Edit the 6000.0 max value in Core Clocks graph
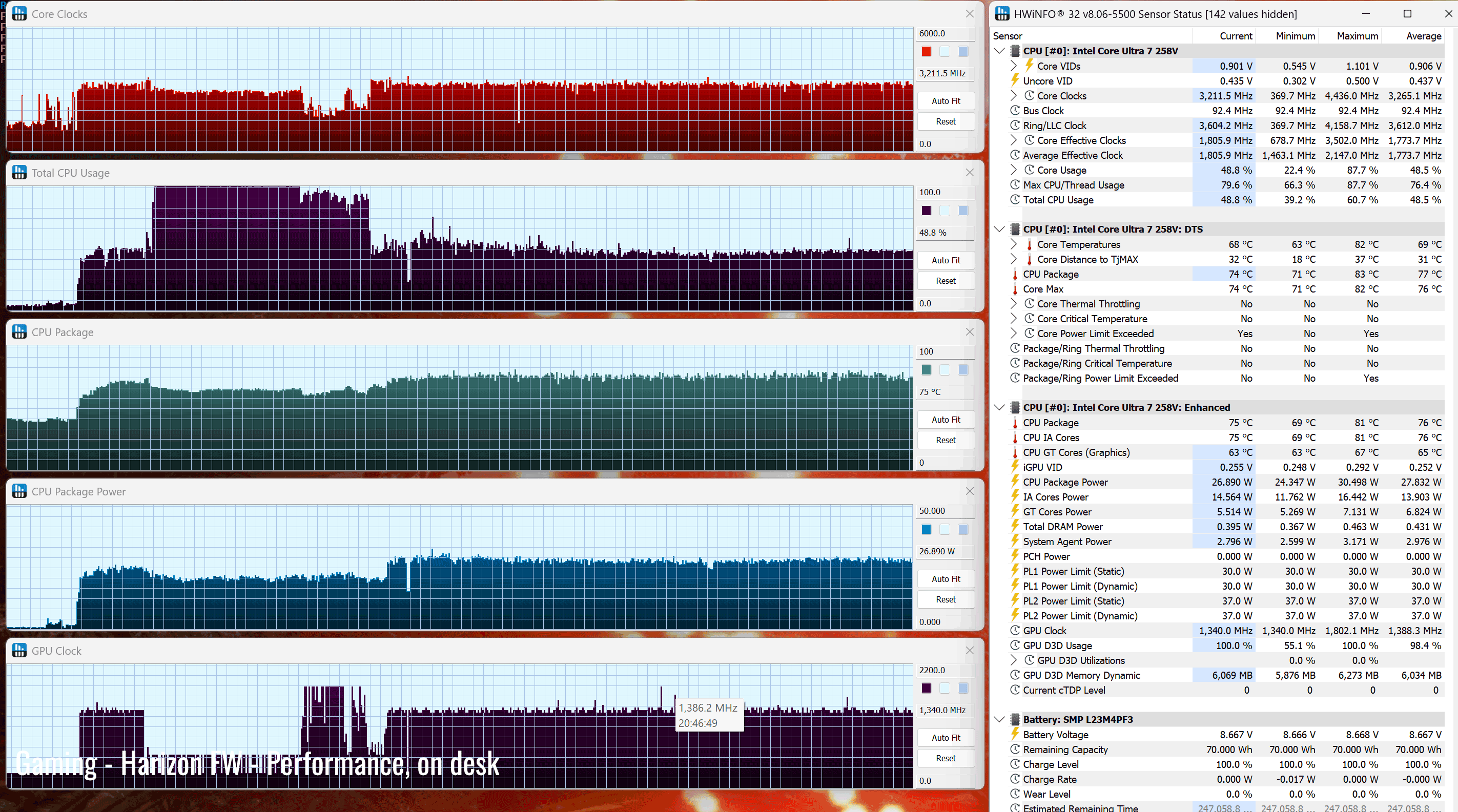The width and height of the screenshot is (1458, 812). tap(944, 33)
